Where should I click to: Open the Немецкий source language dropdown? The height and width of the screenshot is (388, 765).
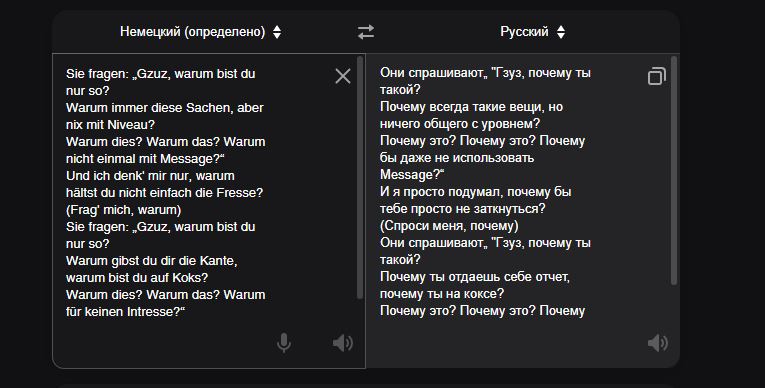tap(201, 32)
